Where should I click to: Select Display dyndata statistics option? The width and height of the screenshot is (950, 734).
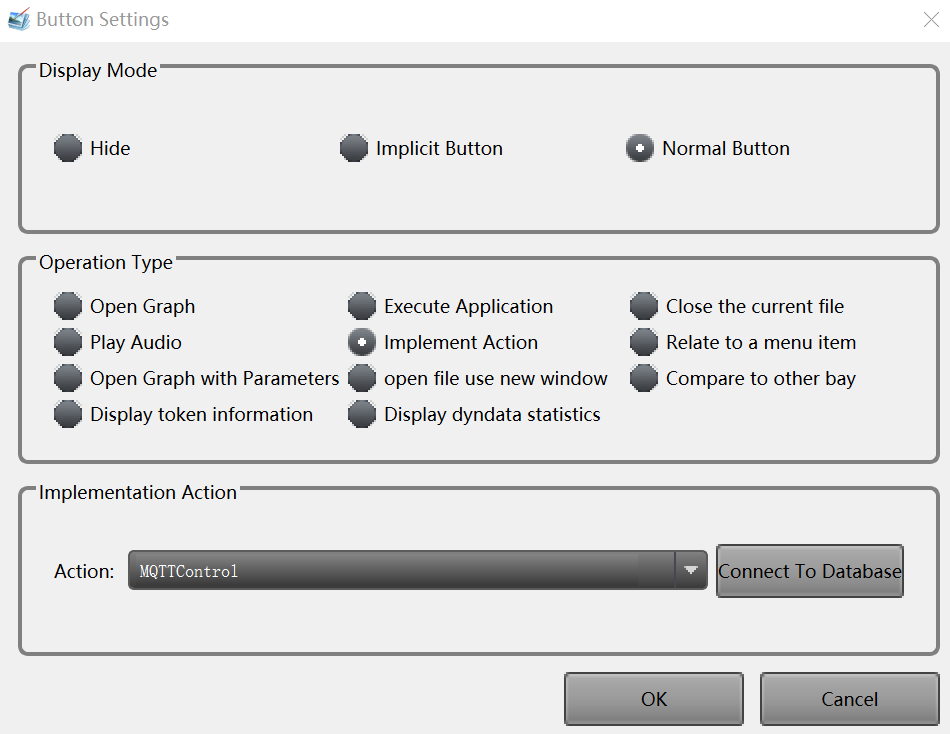362,415
